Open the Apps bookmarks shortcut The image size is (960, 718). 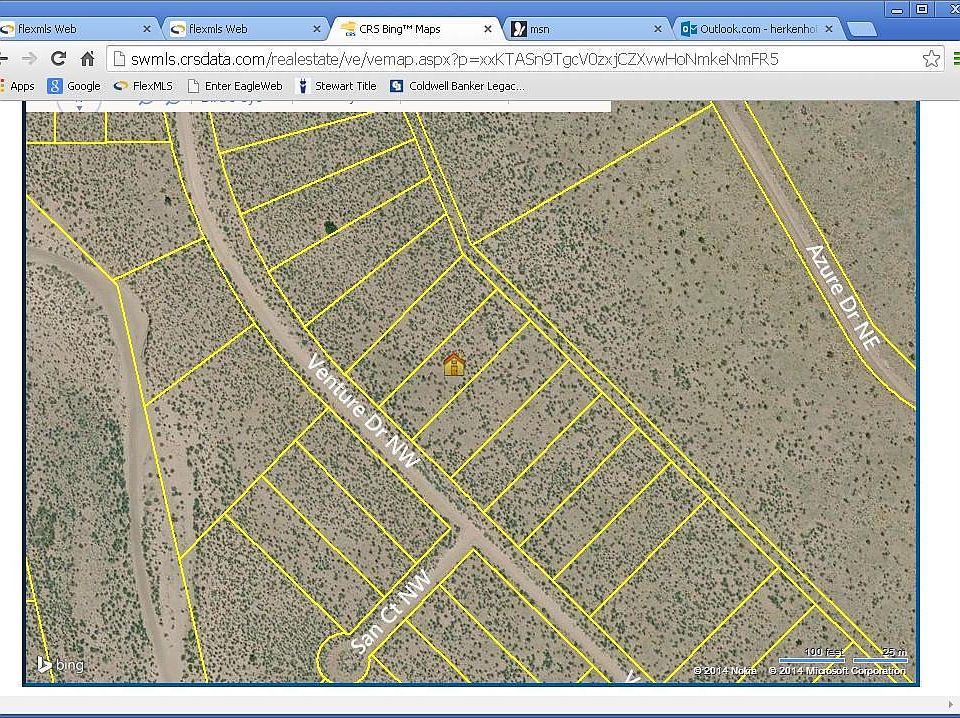pyautogui.click(x=17, y=86)
